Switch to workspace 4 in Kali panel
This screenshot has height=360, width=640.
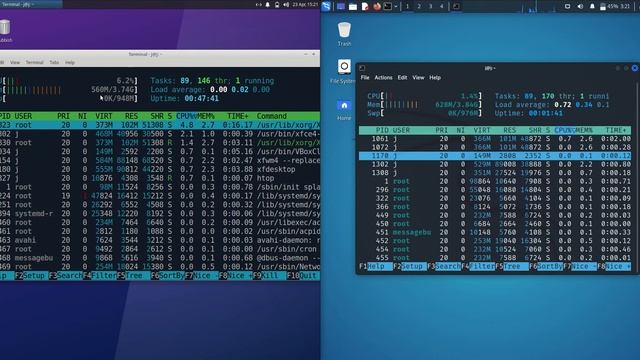(442, 7)
